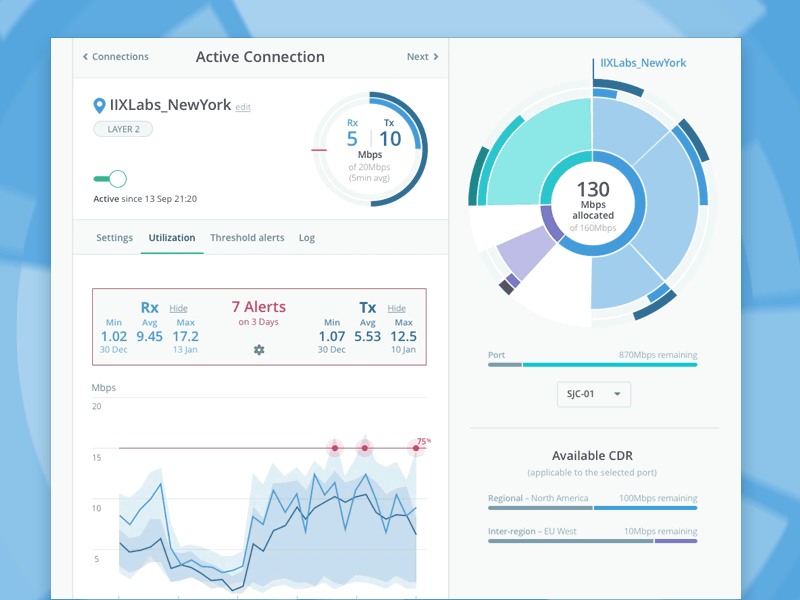Viewport: 800px width, 600px height.
Task: Click the map pin location icon
Action: pyautogui.click(x=99, y=106)
